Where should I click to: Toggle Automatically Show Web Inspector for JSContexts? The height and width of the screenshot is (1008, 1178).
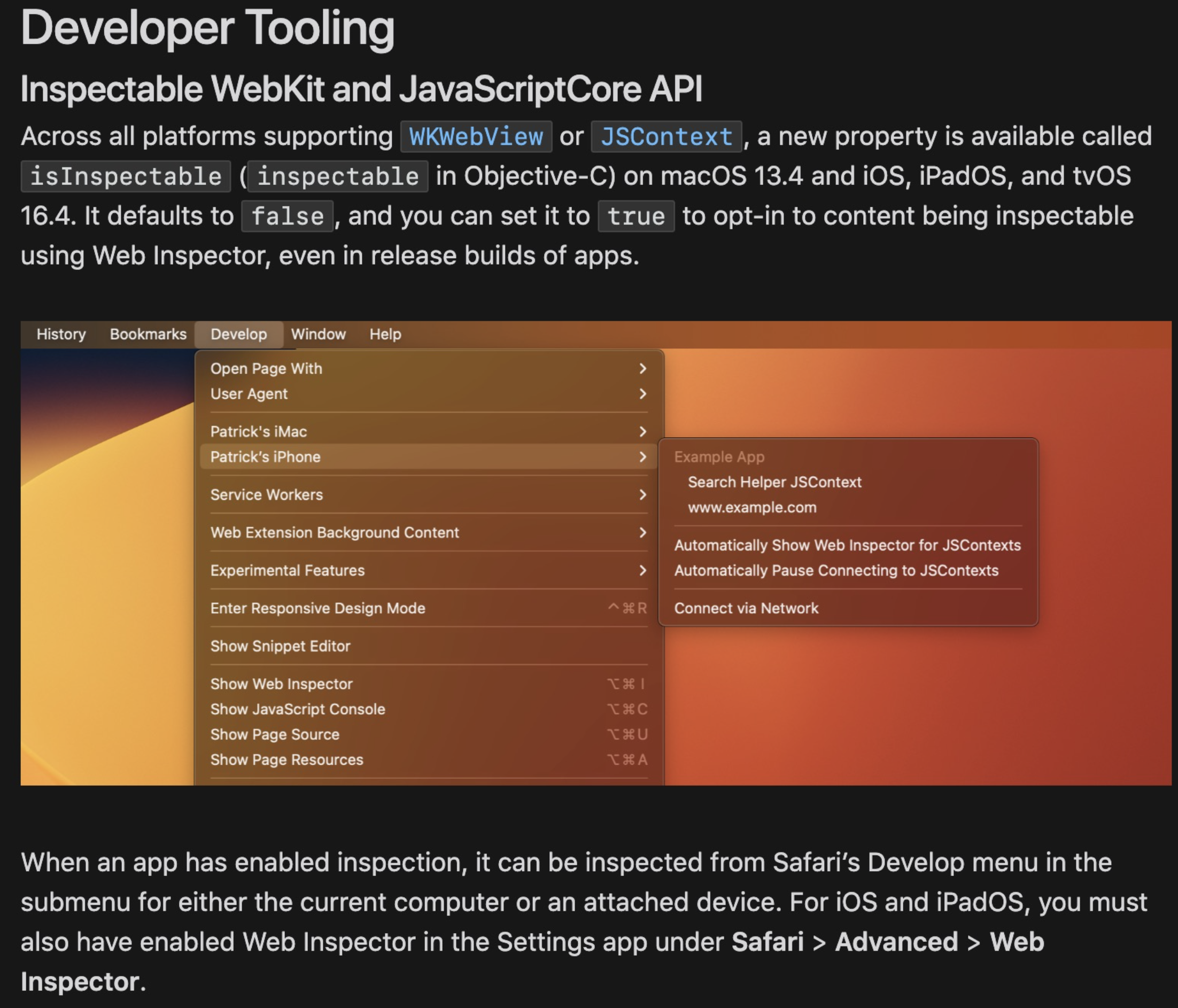coord(847,545)
